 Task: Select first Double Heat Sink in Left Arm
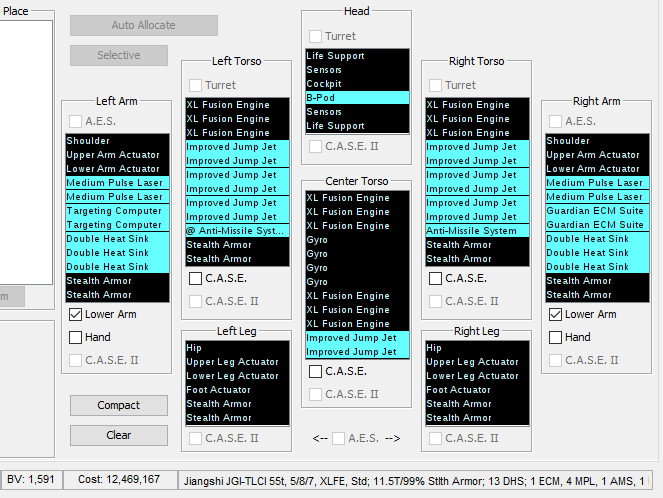tap(118, 239)
